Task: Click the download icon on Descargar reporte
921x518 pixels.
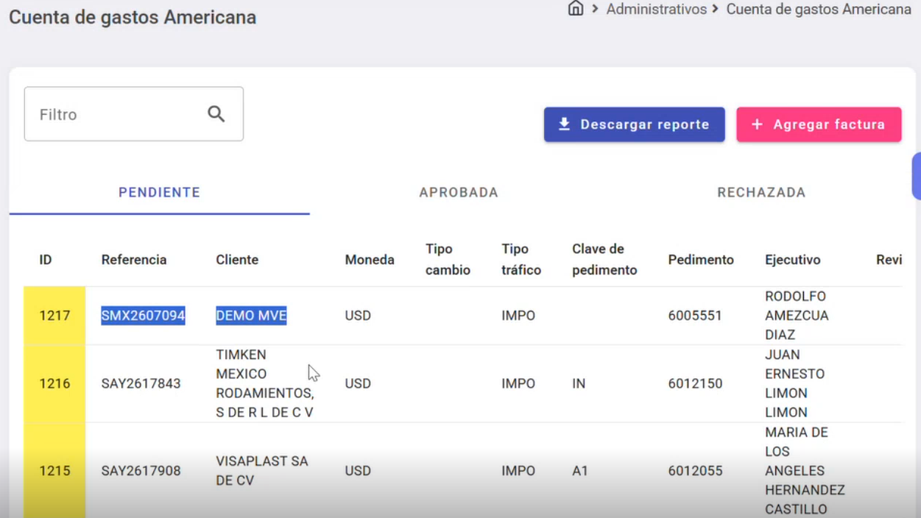Action: (x=564, y=124)
